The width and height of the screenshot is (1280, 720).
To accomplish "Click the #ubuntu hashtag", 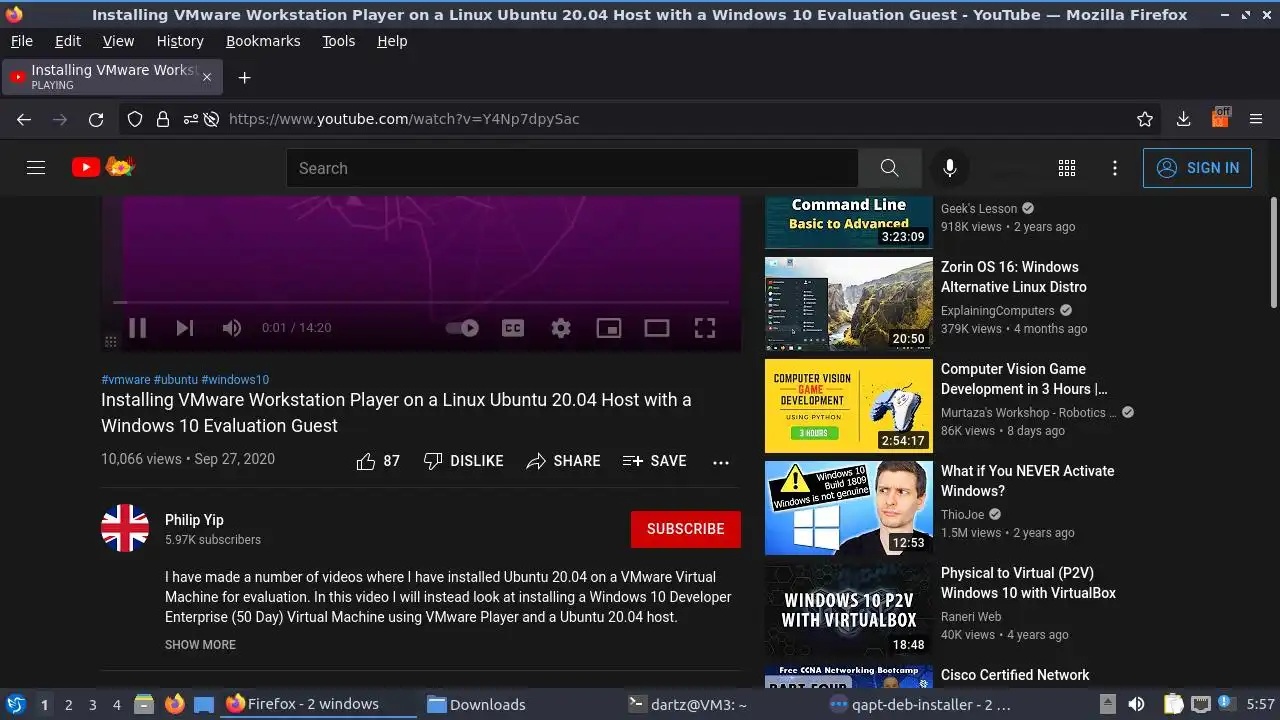I will pyautogui.click(x=176, y=380).
